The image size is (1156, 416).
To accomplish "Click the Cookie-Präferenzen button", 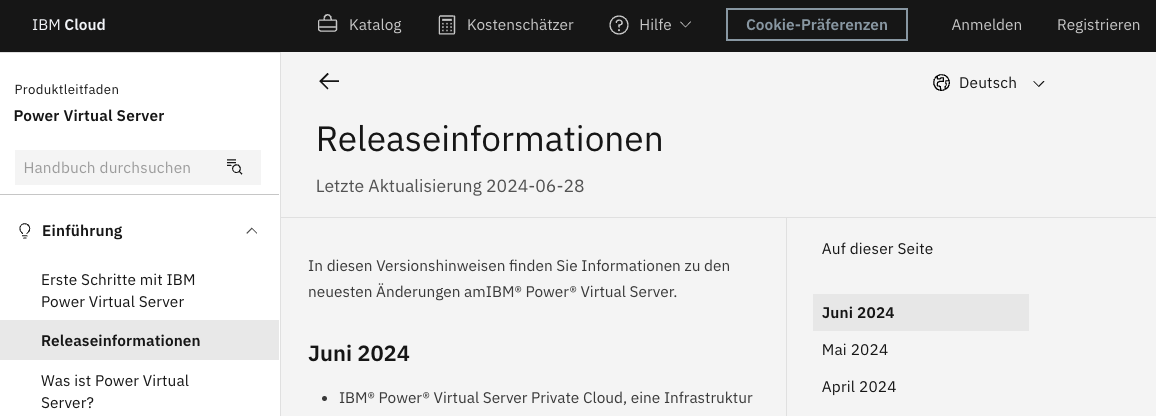I will (817, 24).
